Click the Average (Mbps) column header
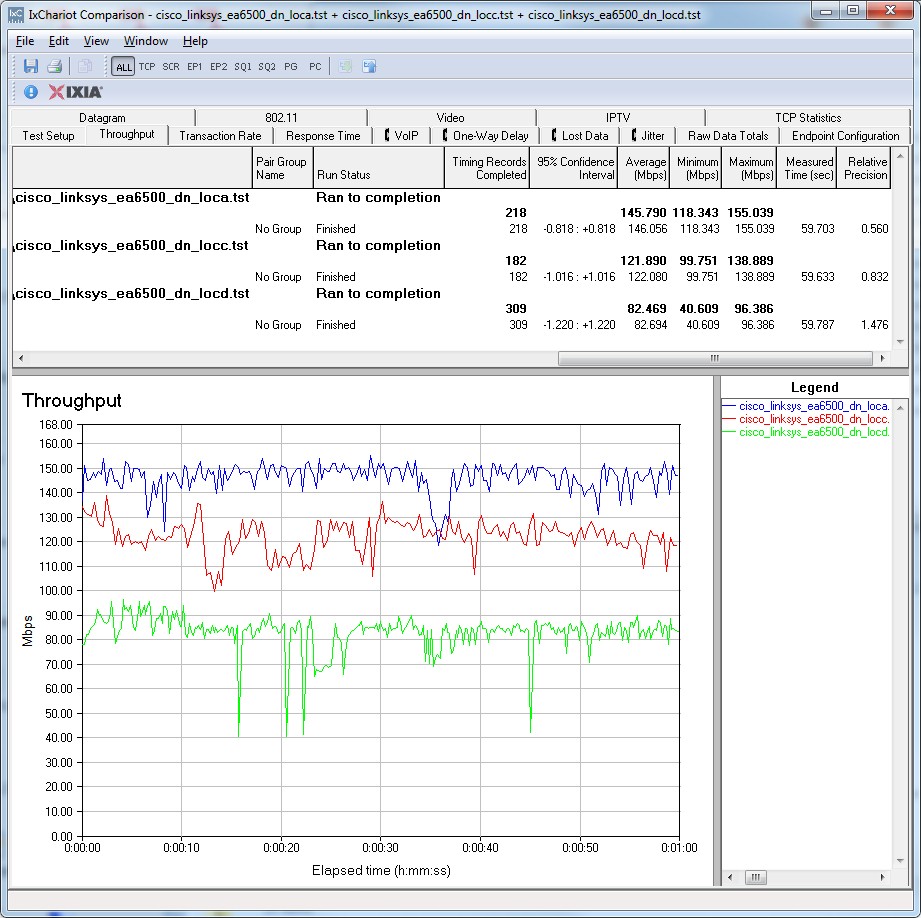The image size is (921, 918). tap(643, 168)
